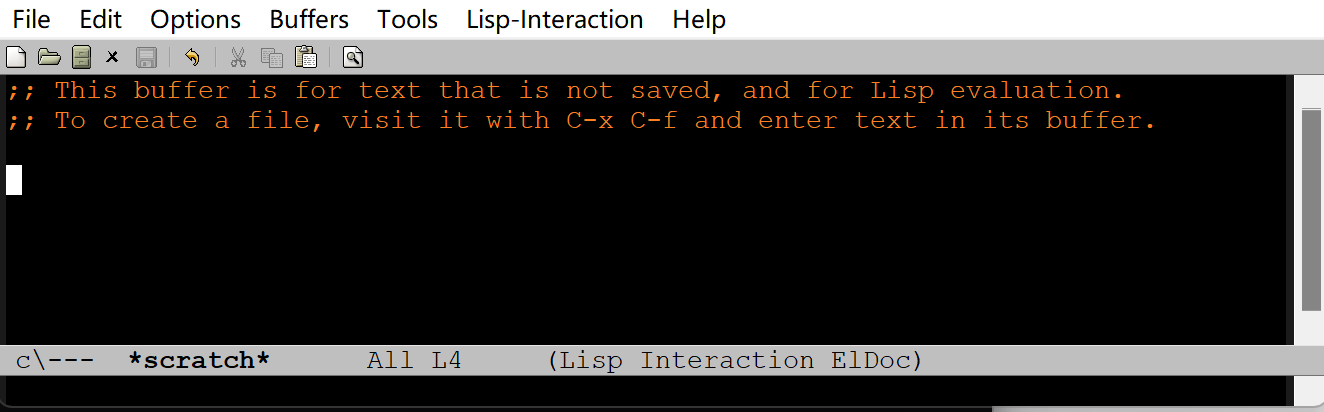1324x412 pixels.
Task: Open the Buffers menu
Action: pyautogui.click(x=309, y=19)
